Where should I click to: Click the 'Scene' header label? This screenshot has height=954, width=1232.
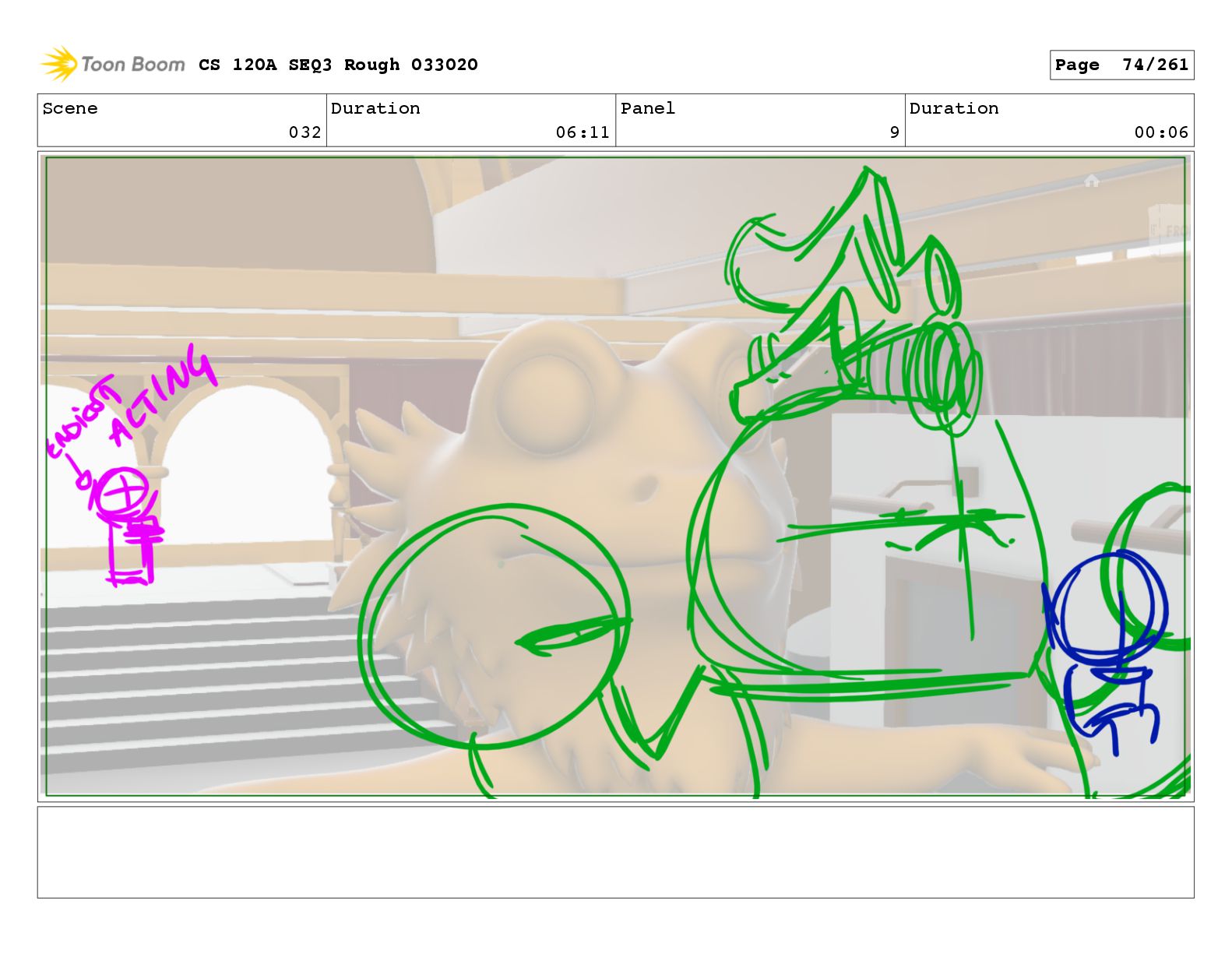[70, 108]
